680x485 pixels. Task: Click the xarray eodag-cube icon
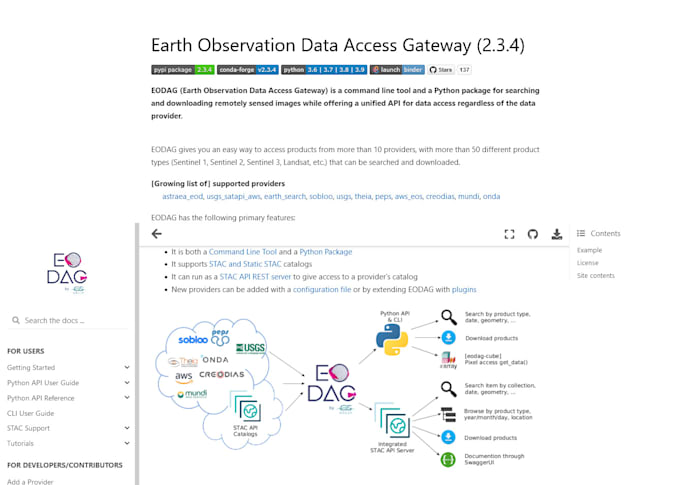click(x=448, y=360)
